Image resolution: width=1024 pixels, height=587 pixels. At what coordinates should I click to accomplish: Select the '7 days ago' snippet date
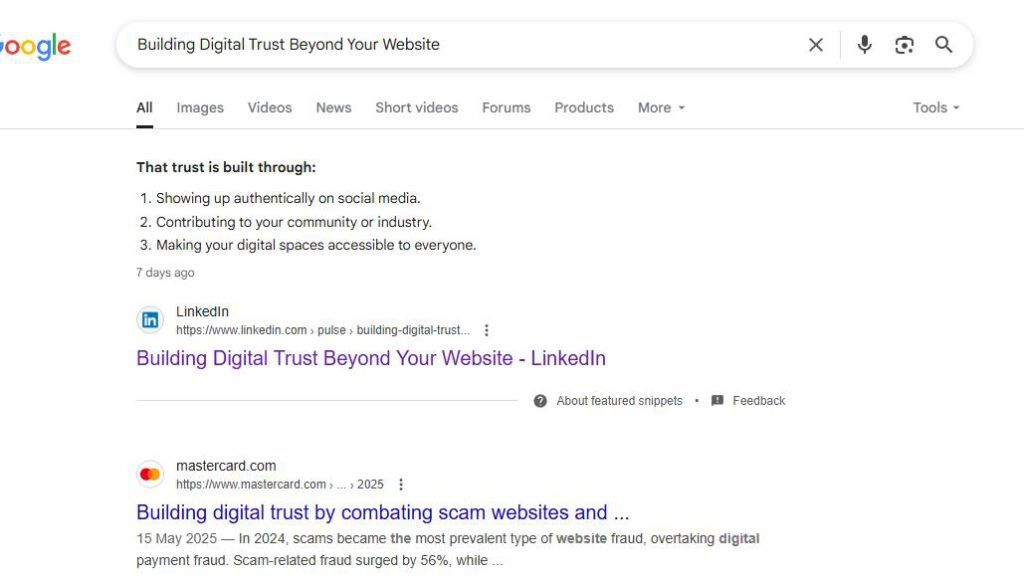click(165, 272)
